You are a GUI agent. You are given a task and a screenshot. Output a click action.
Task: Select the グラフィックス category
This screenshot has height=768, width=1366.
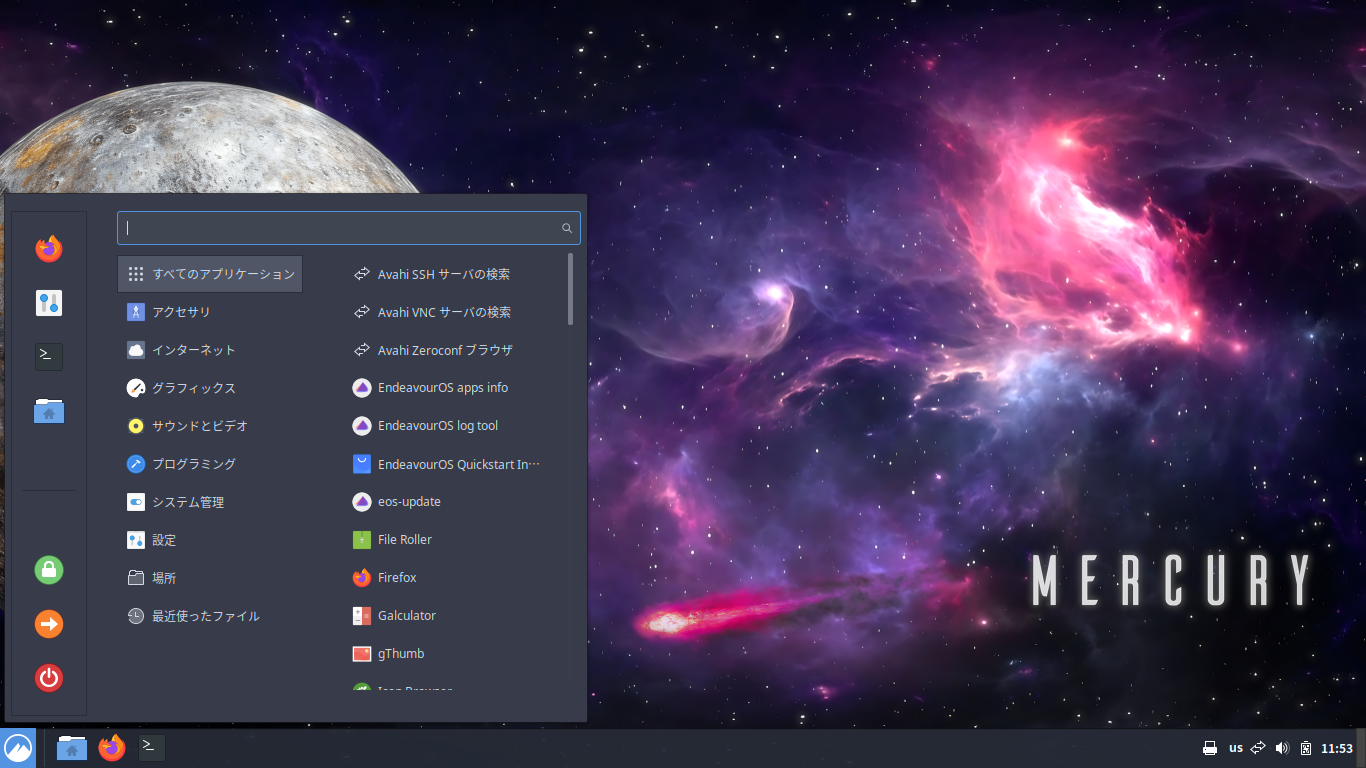point(210,388)
